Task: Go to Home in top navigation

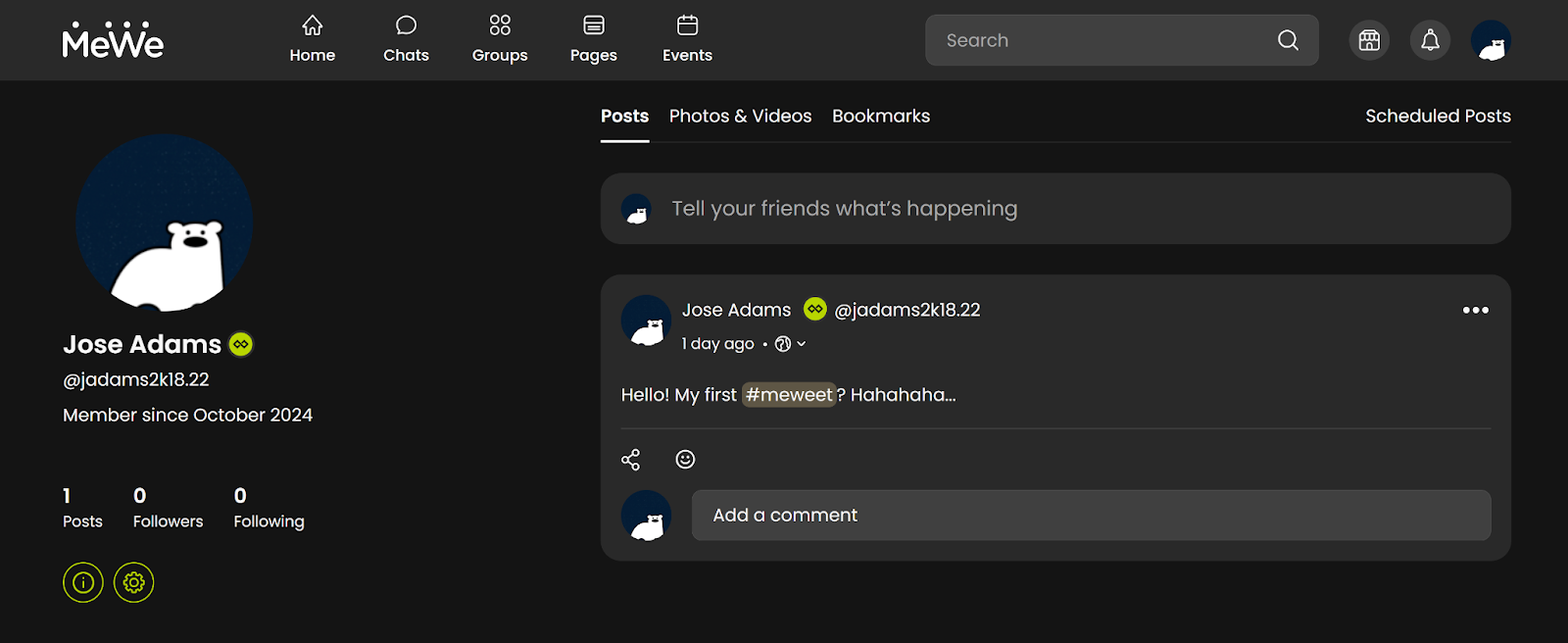Action: point(313,40)
